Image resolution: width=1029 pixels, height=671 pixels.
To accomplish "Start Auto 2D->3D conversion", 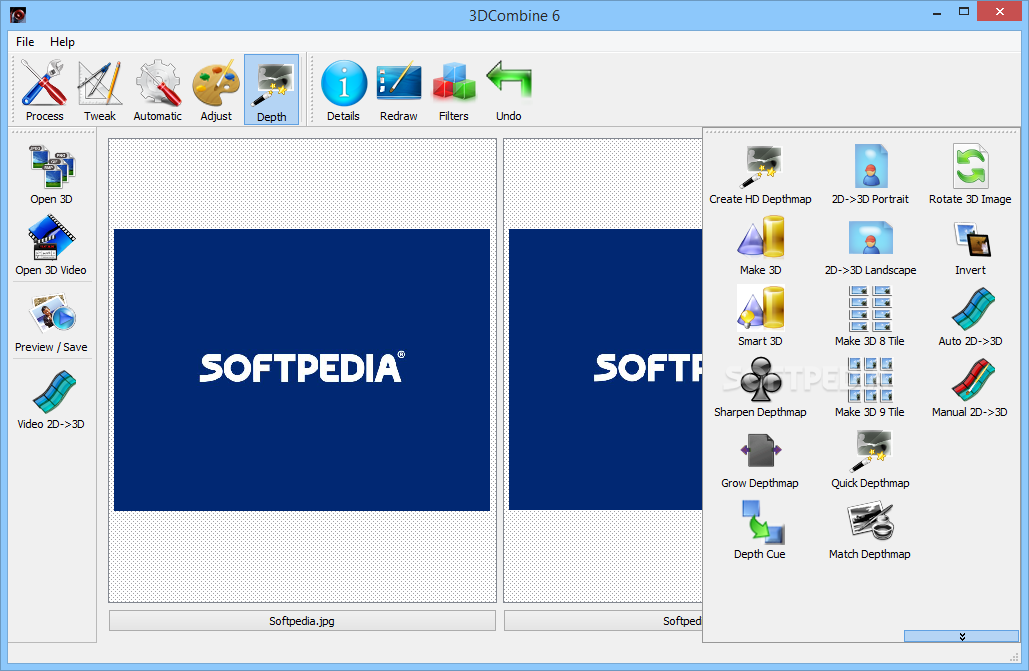I will (970, 317).
